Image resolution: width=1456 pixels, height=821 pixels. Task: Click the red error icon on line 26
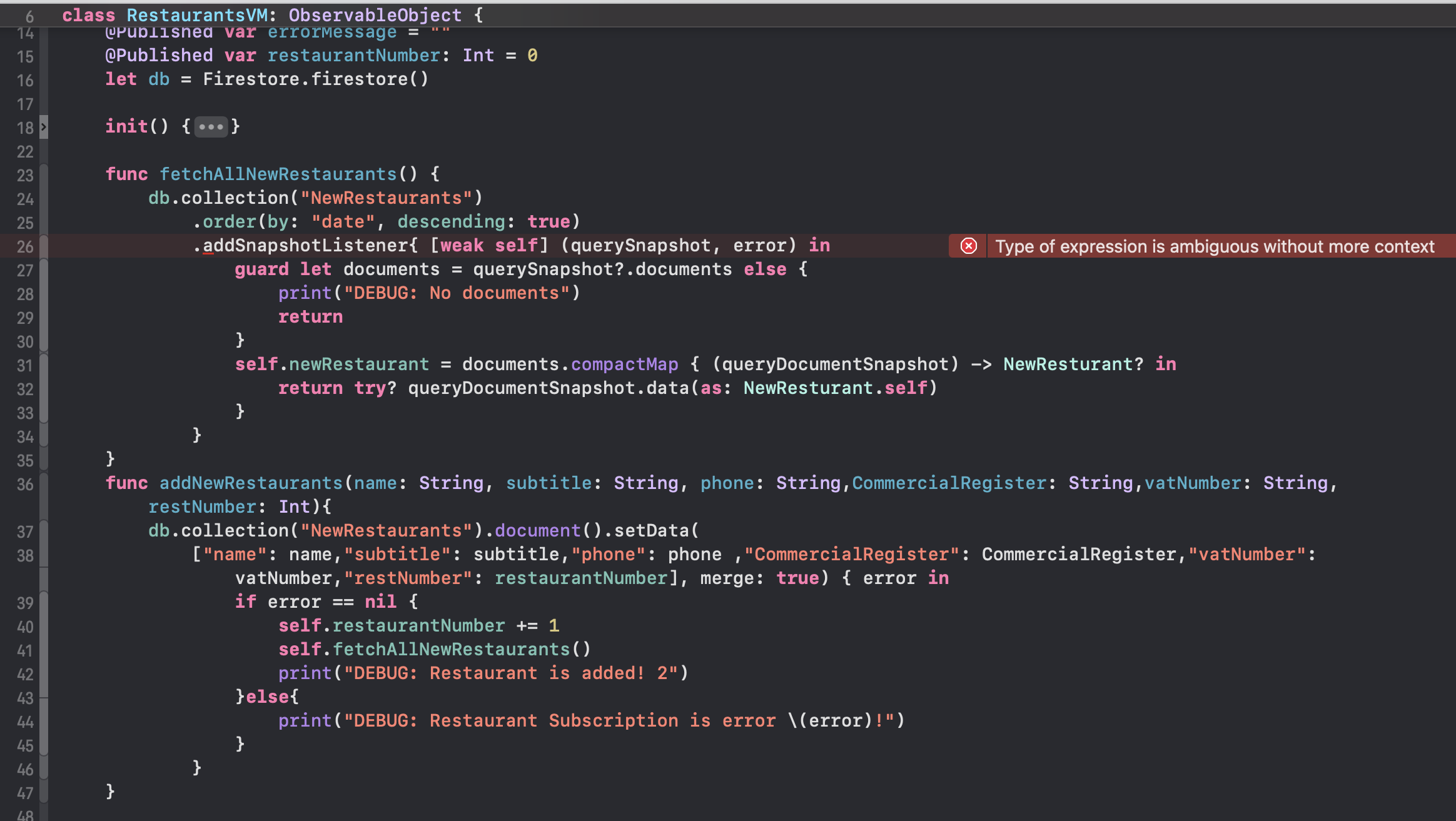point(968,246)
